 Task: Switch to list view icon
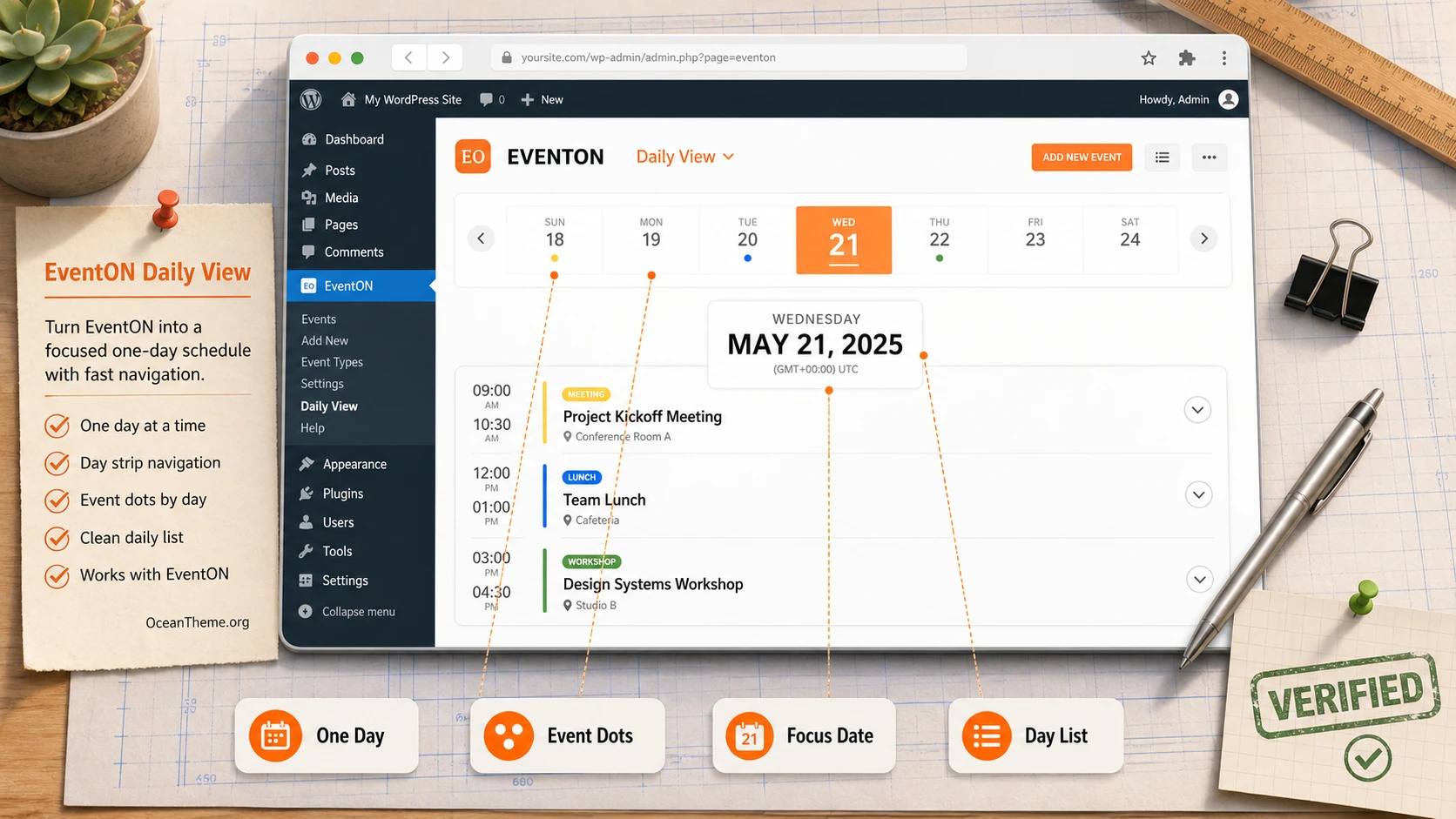point(1162,157)
